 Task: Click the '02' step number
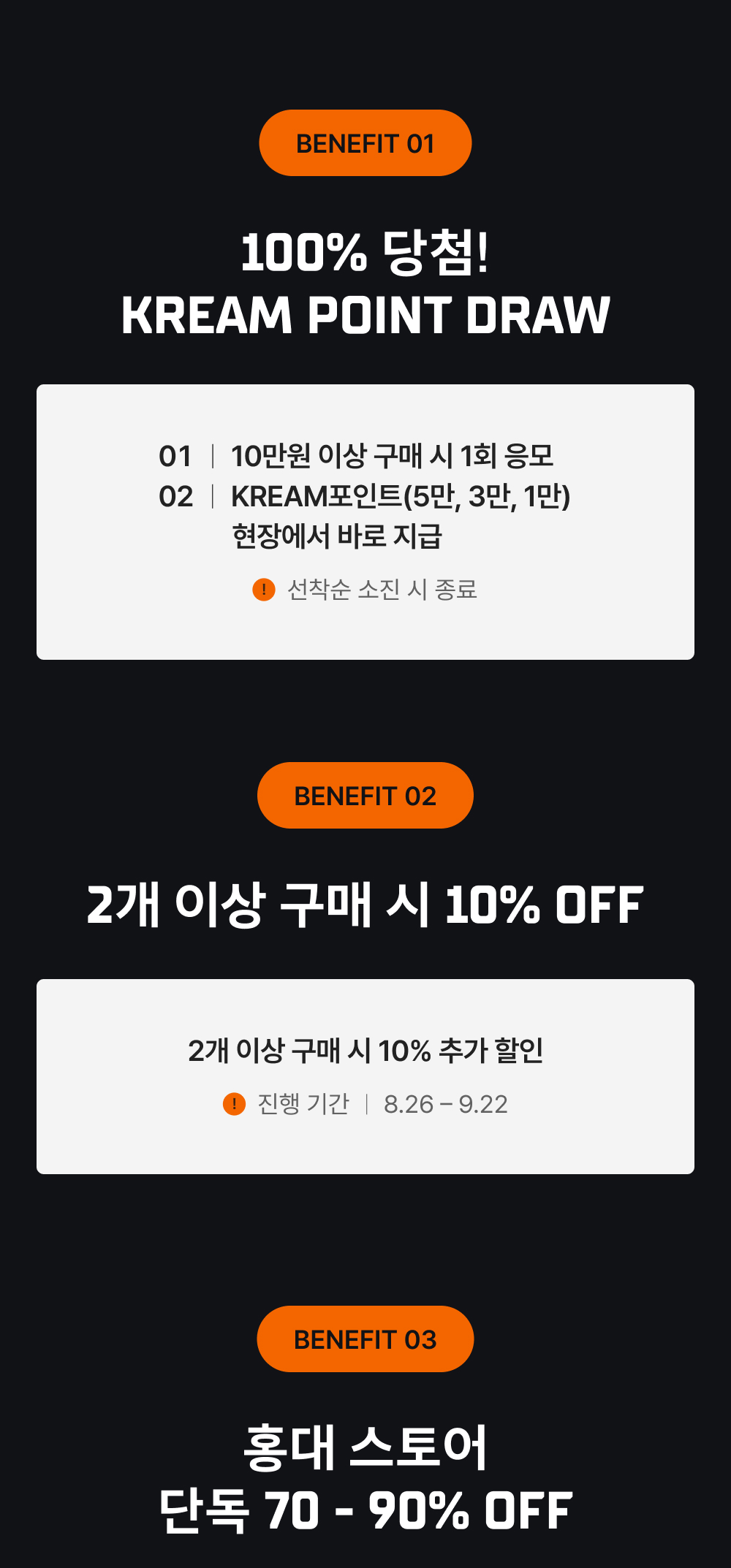click(x=175, y=497)
